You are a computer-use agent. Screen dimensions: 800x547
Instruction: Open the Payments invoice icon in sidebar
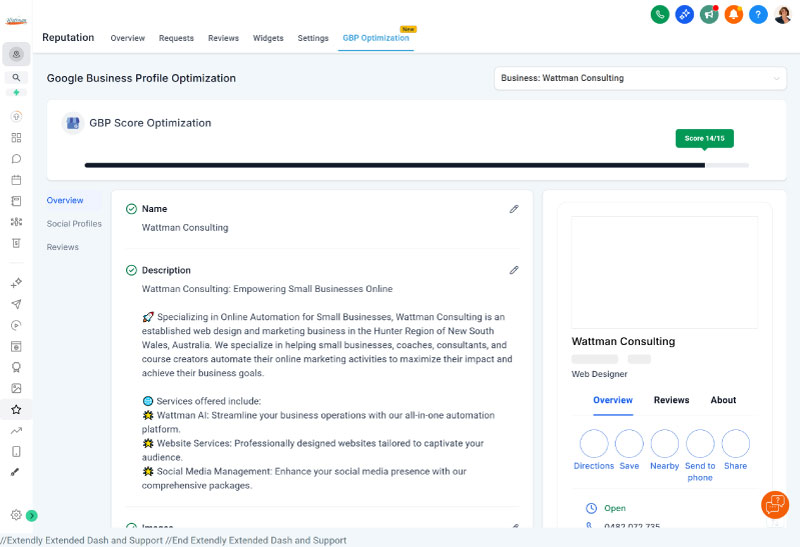pyautogui.click(x=16, y=243)
